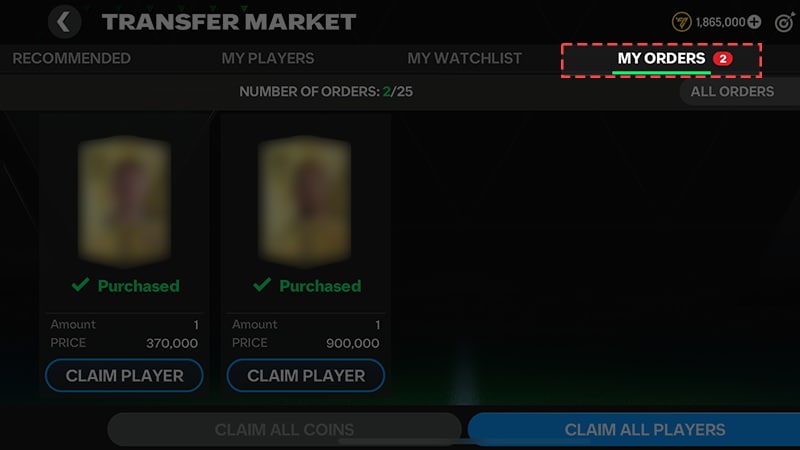Tap the 1,865,000 coin balance
800x450 pixels.
(720, 22)
